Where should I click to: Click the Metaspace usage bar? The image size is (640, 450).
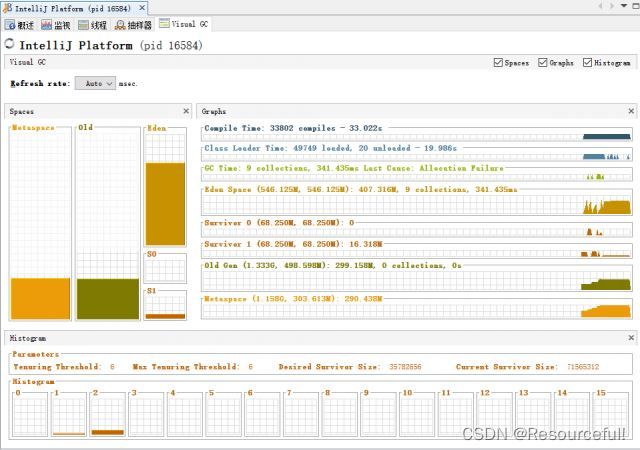(40, 299)
